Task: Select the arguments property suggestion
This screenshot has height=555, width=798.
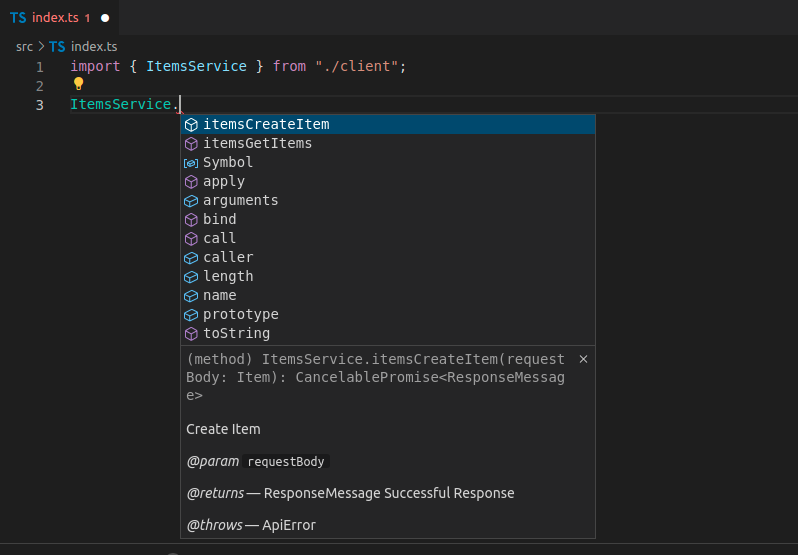Action: point(240,200)
